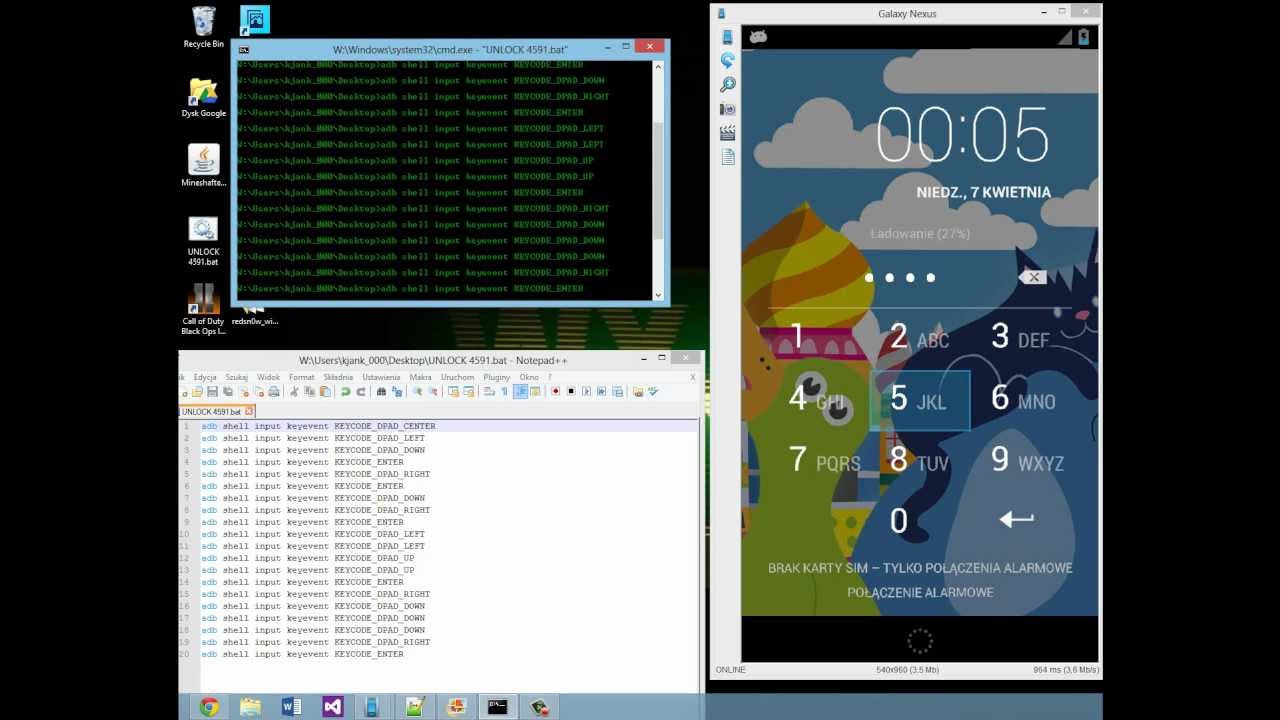Screen dimensions: 1280x720
Task: Click the red Record Macro button in Notepad++
Action: (556, 391)
